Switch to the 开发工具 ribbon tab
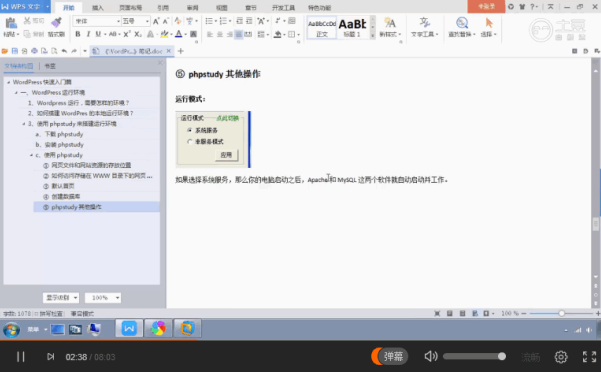This screenshot has width=601, height=372. click(x=283, y=8)
